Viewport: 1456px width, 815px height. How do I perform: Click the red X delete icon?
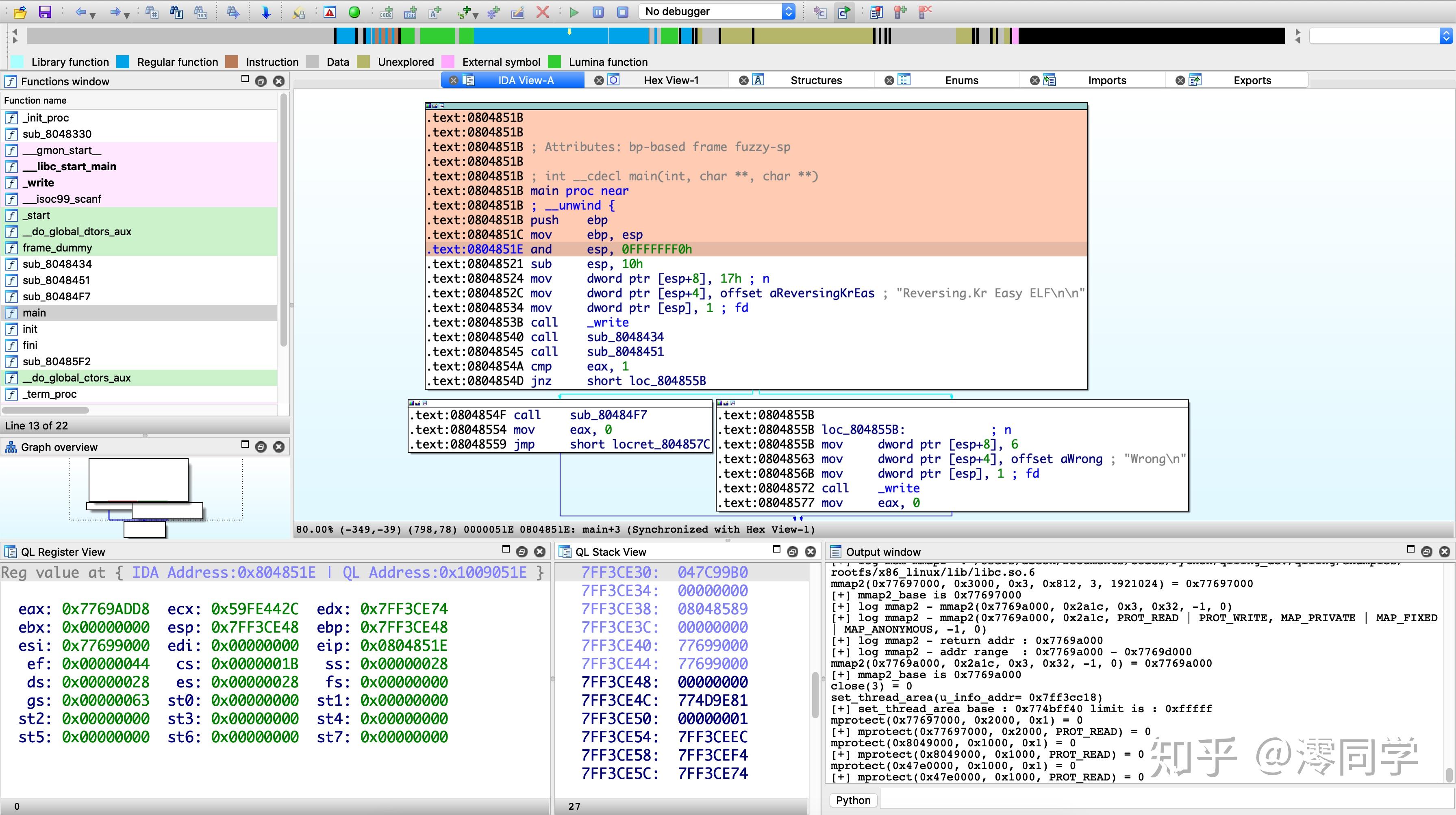tap(542, 12)
